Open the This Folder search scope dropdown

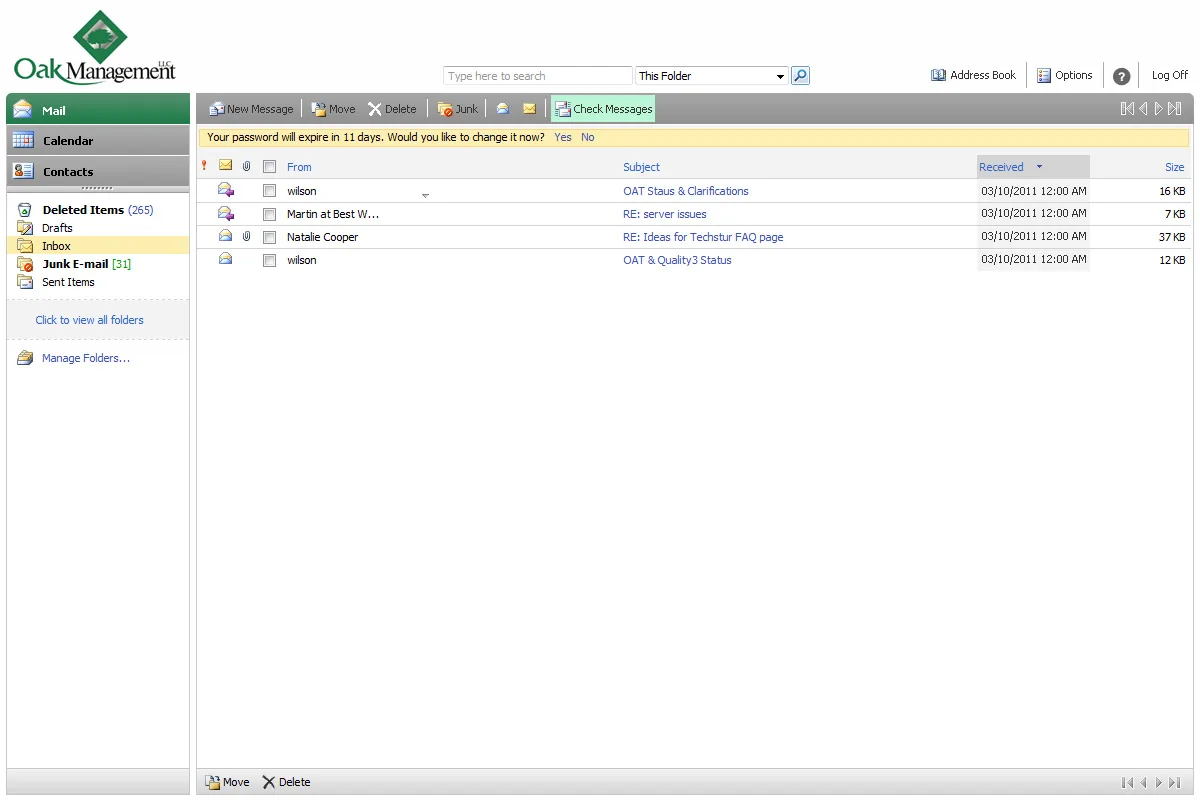712,76
